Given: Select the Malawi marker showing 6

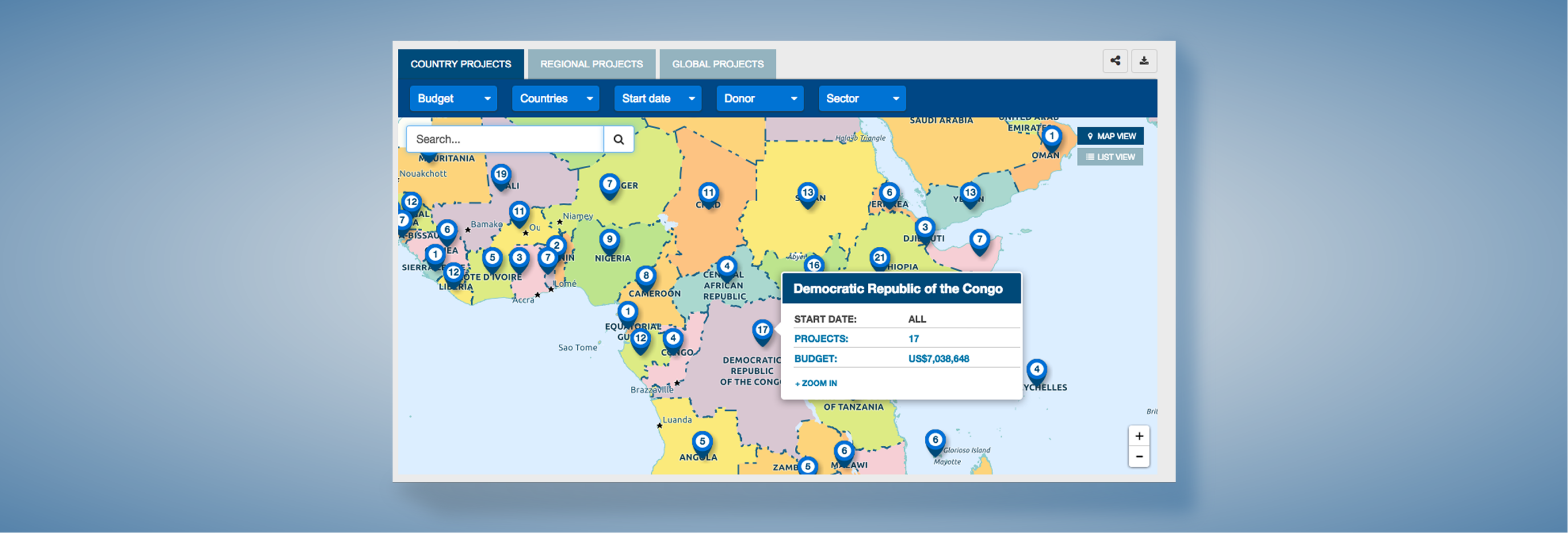Looking at the screenshot, I should coord(844,454).
